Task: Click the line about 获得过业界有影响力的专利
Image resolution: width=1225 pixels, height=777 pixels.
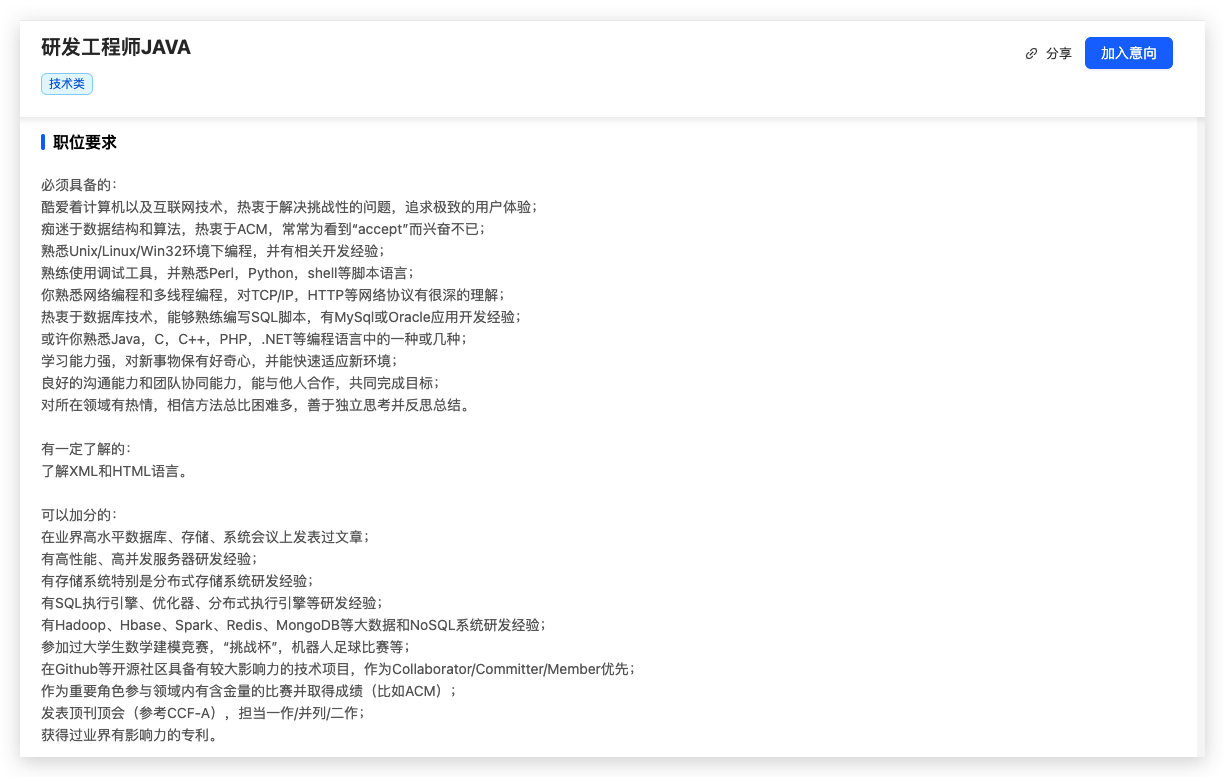Action: coord(129,735)
